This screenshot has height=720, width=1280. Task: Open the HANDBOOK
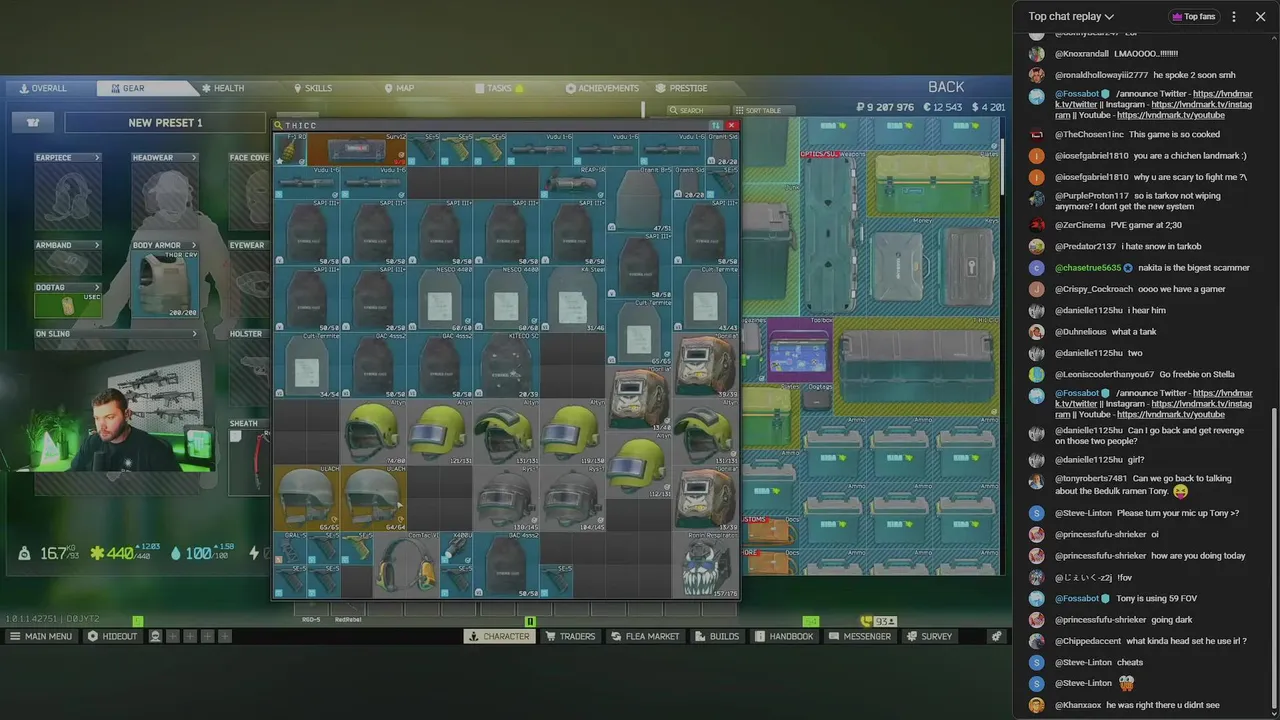[x=784, y=636]
